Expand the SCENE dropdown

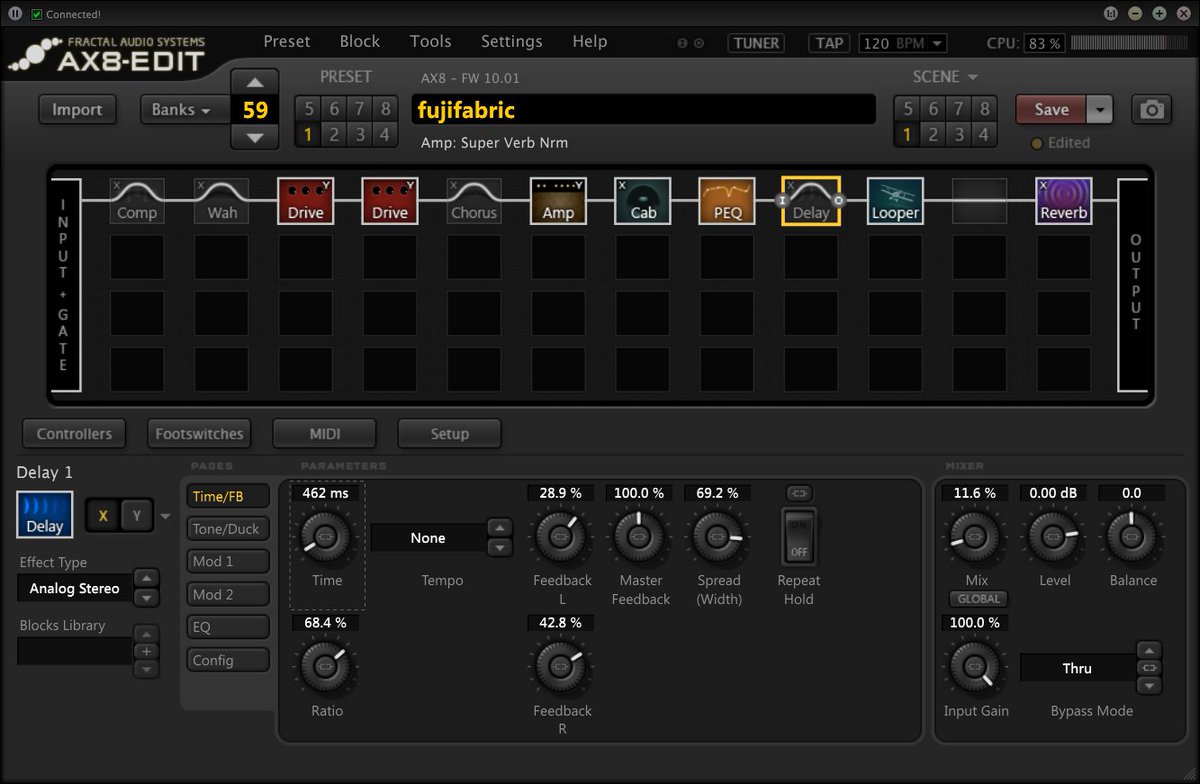(x=944, y=77)
